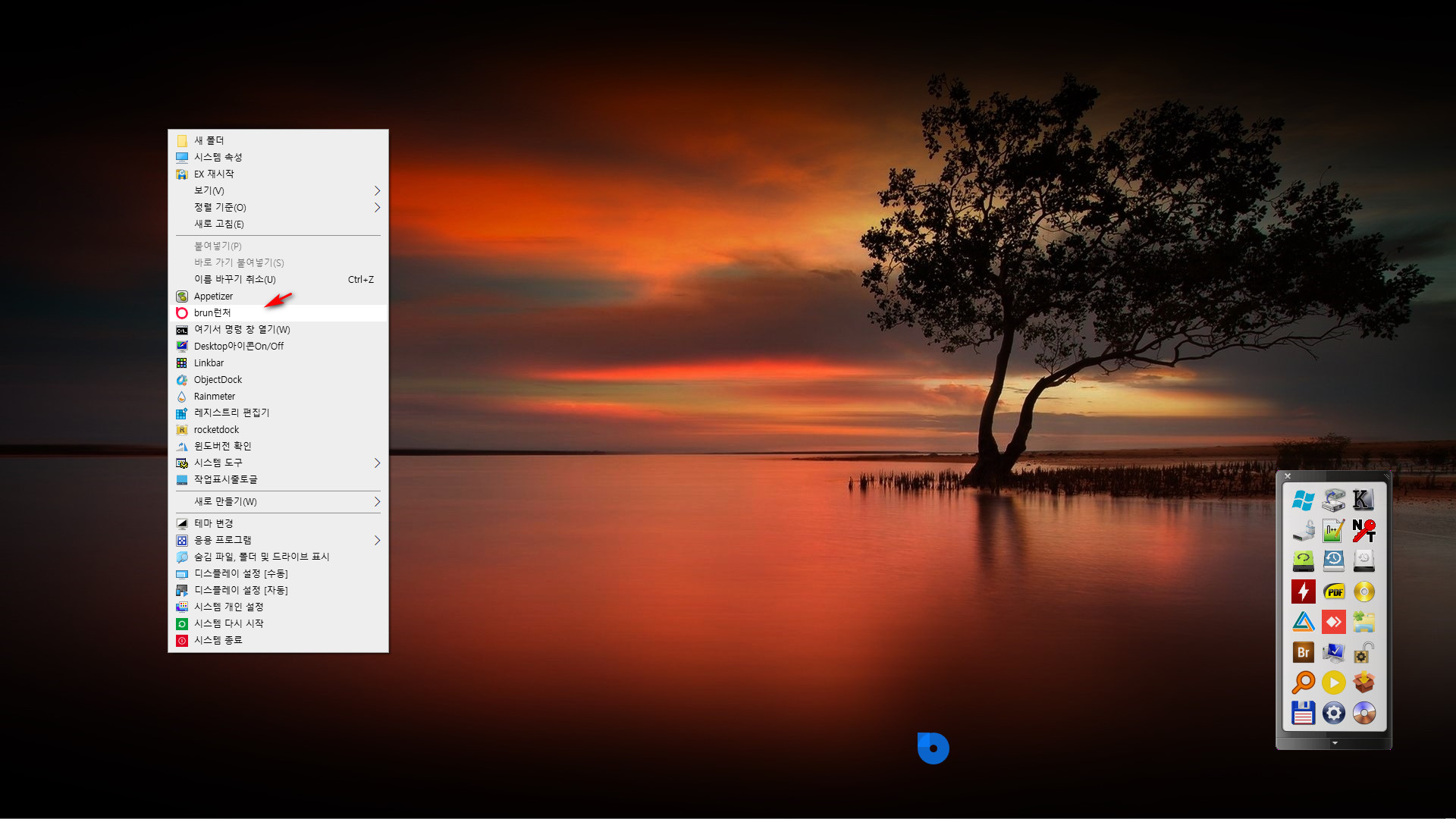Viewport: 1456px width, 819px height.
Task: Launch Linkbar from context menu
Action: (x=278, y=362)
